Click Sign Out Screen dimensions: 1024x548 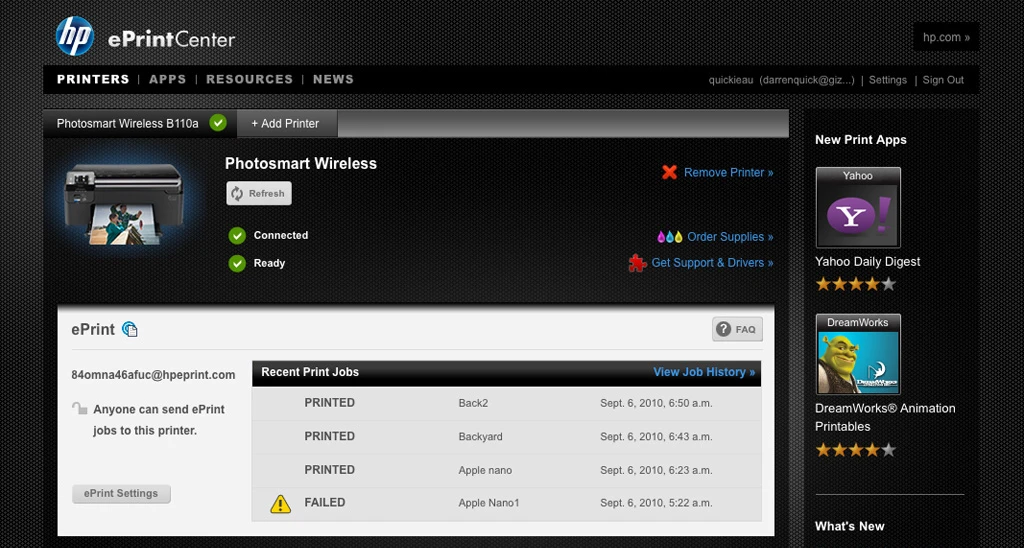943,80
